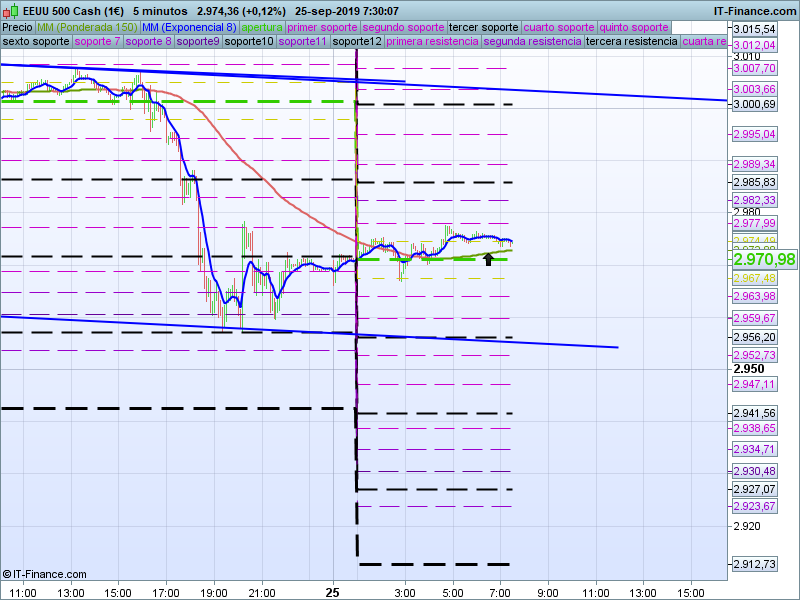Viewport: 800px width, 600px height.
Task: Select the primera resistencia legend label
Action: click(x=431, y=42)
